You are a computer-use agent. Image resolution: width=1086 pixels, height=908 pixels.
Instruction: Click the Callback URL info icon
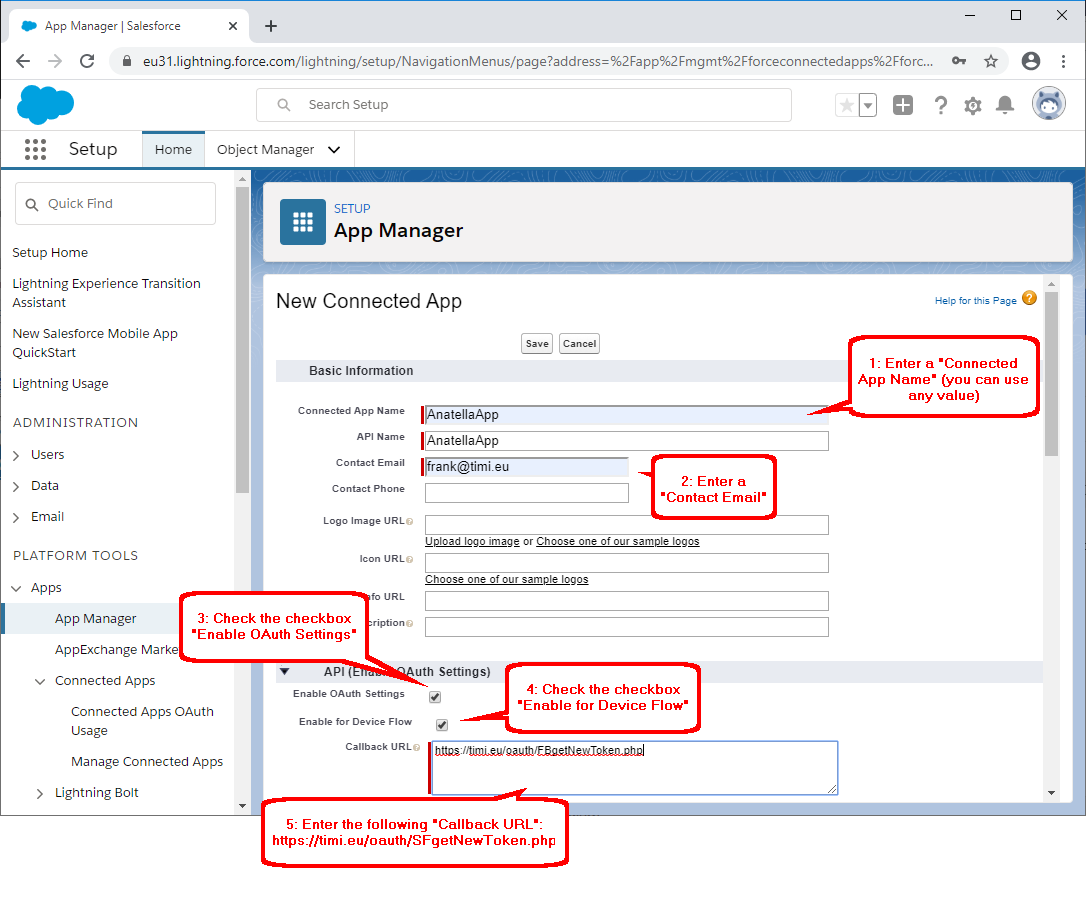coord(416,747)
